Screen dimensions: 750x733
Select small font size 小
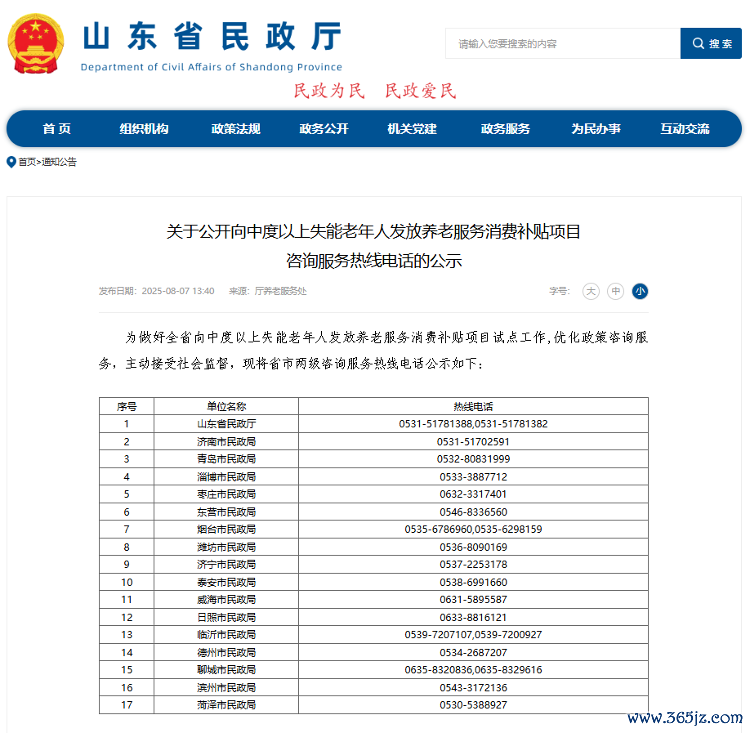pyautogui.click(x=640, y=291)
